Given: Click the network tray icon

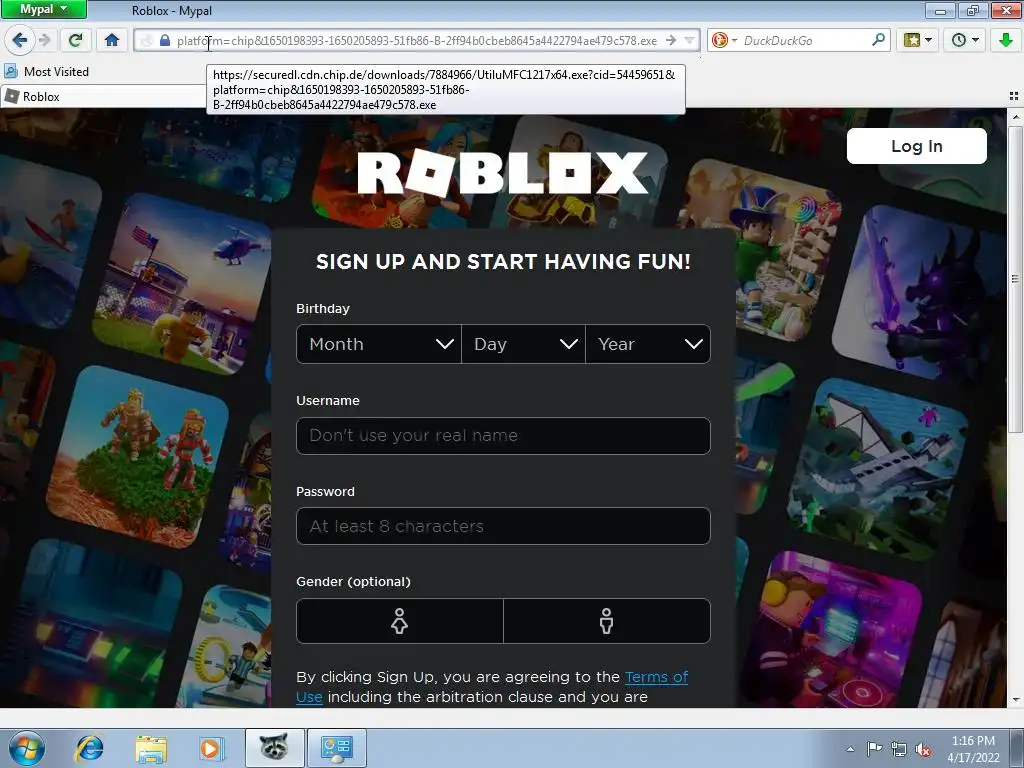Looking at the screenshot, I should [899, 749].
